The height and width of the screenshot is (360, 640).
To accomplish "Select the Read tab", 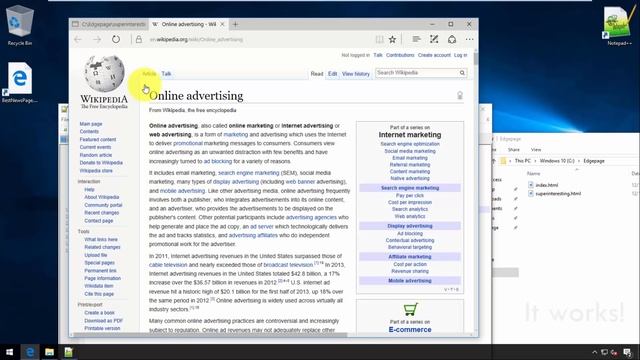I will [x=317, y=74].
